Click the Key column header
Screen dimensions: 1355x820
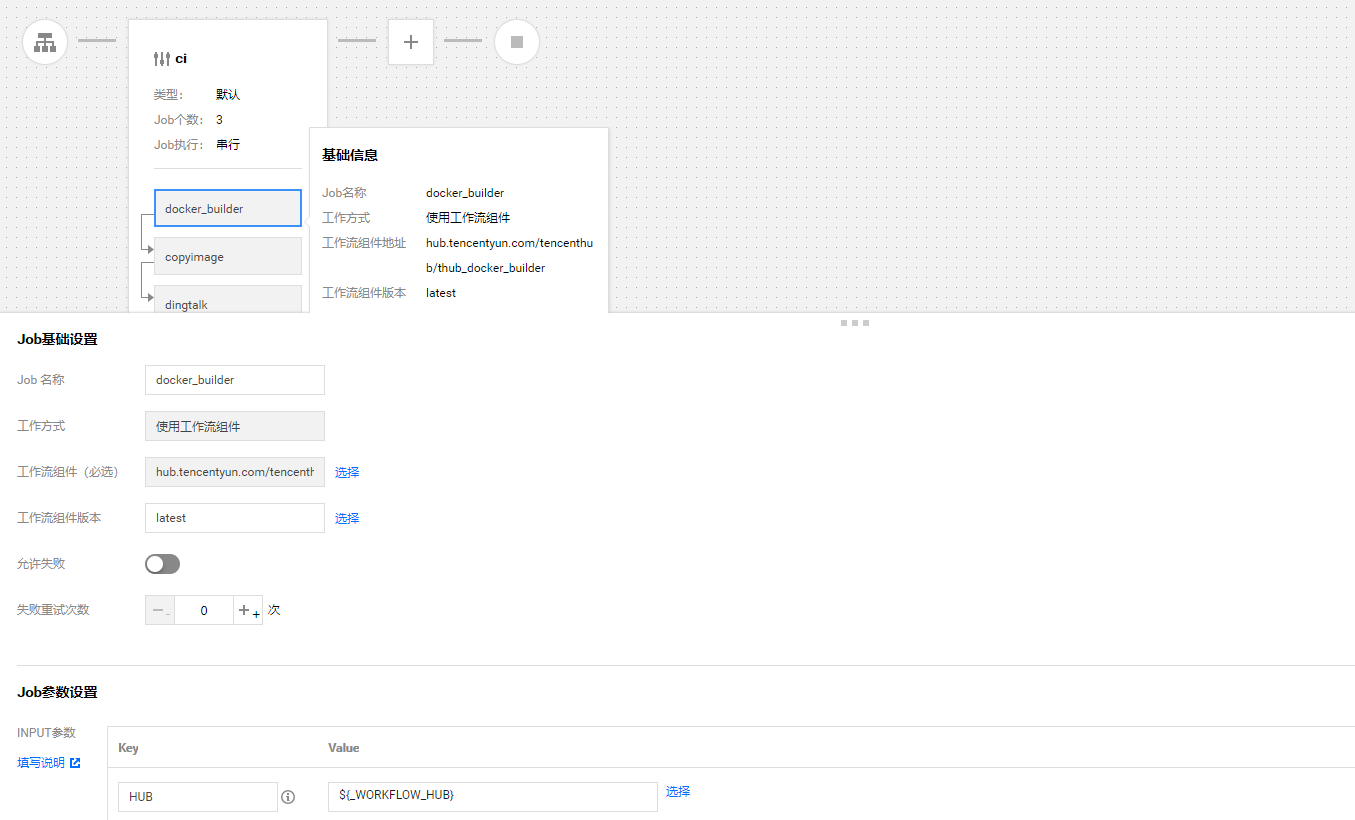(x=128, y=748)
